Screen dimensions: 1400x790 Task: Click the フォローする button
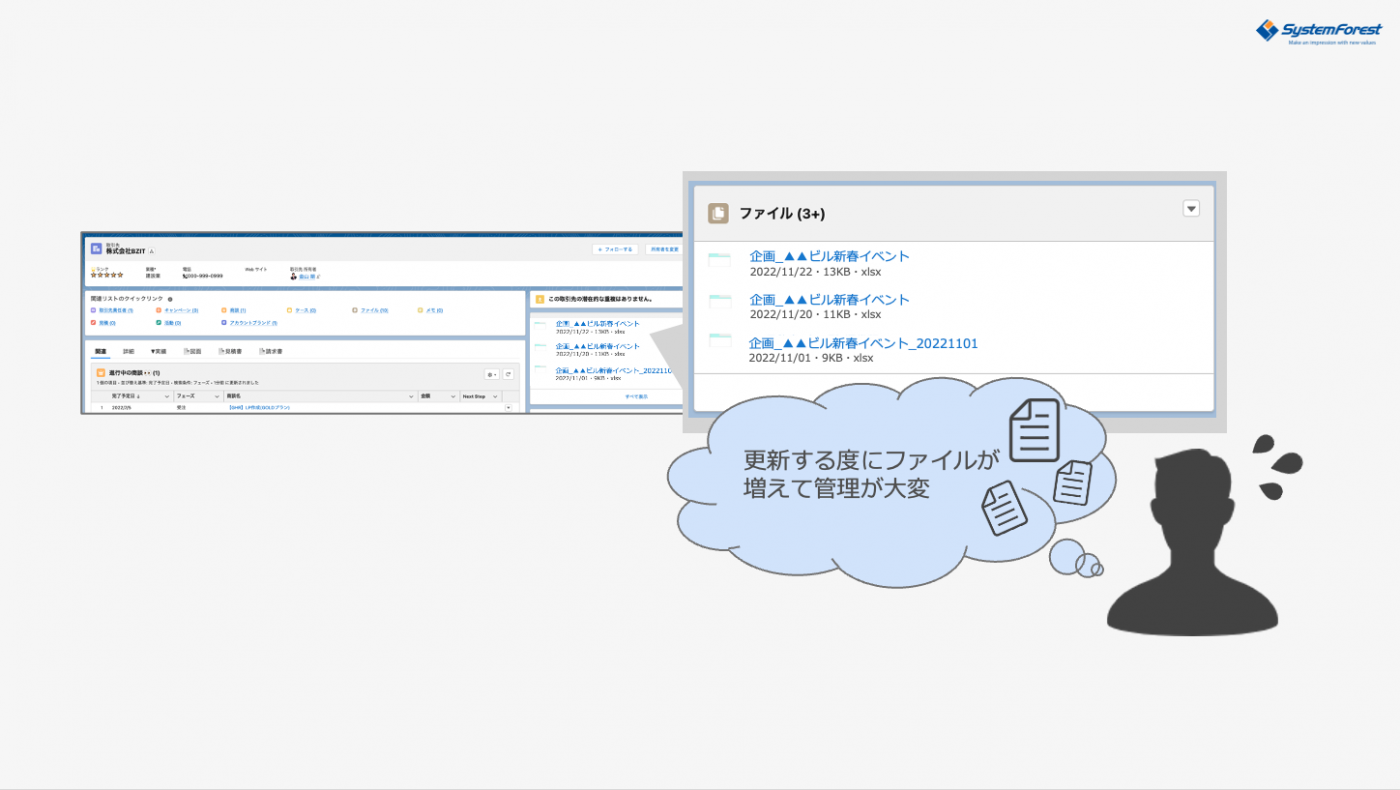615,249
